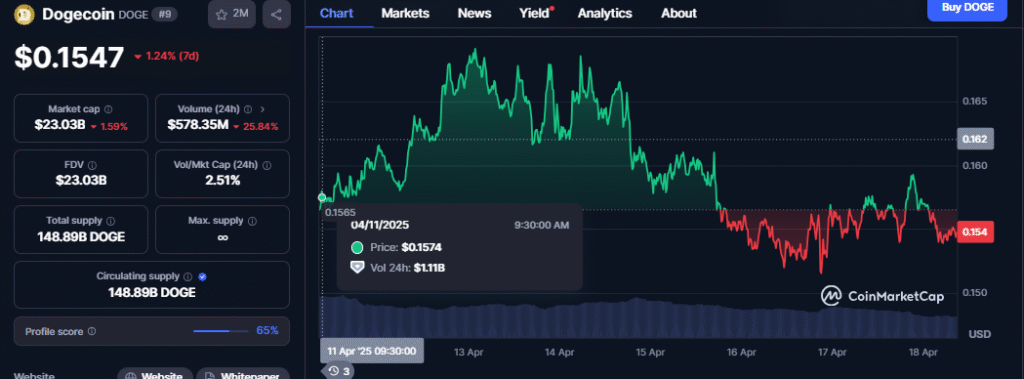This screenshot has height=379, width=1024.
Task: Click the 17 Apr date axis label
Action: point(832,352)
